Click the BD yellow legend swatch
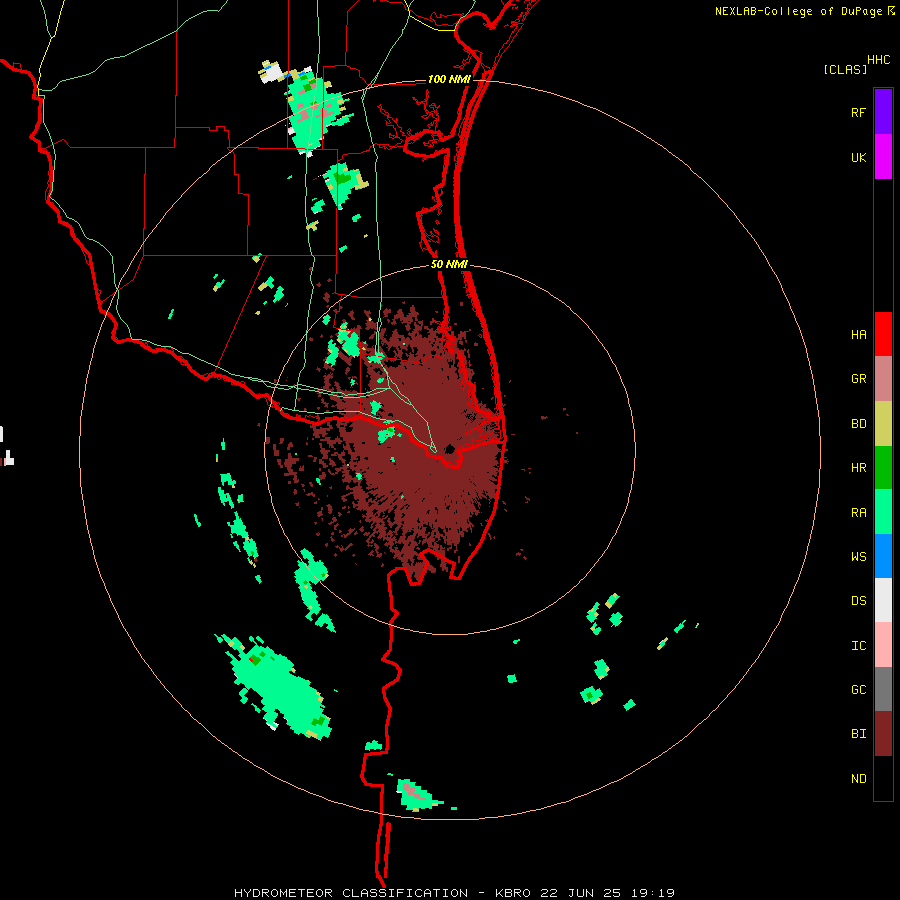 [x=883, y=424]
